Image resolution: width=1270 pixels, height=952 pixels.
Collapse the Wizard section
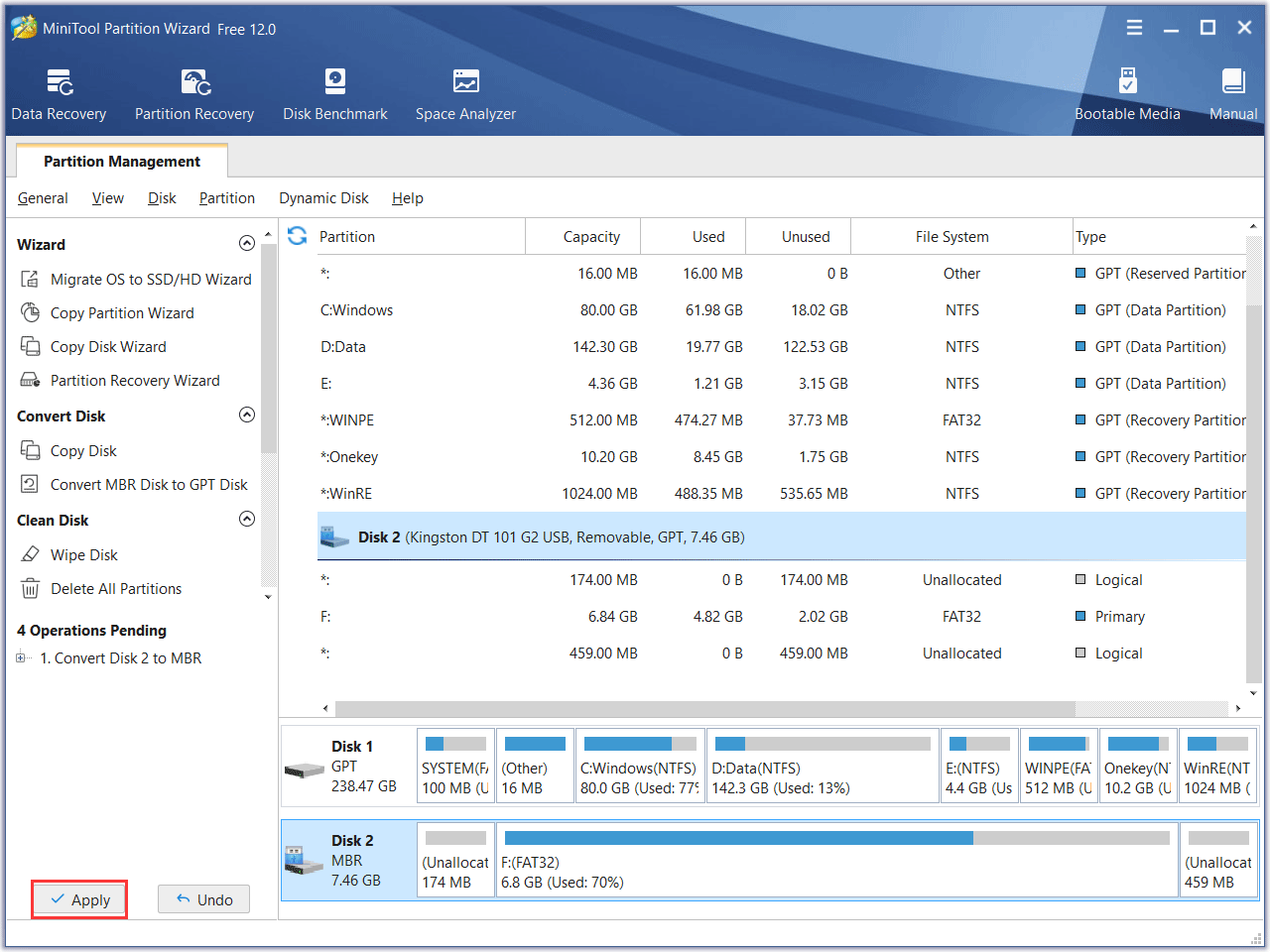[x=247, y=244]
